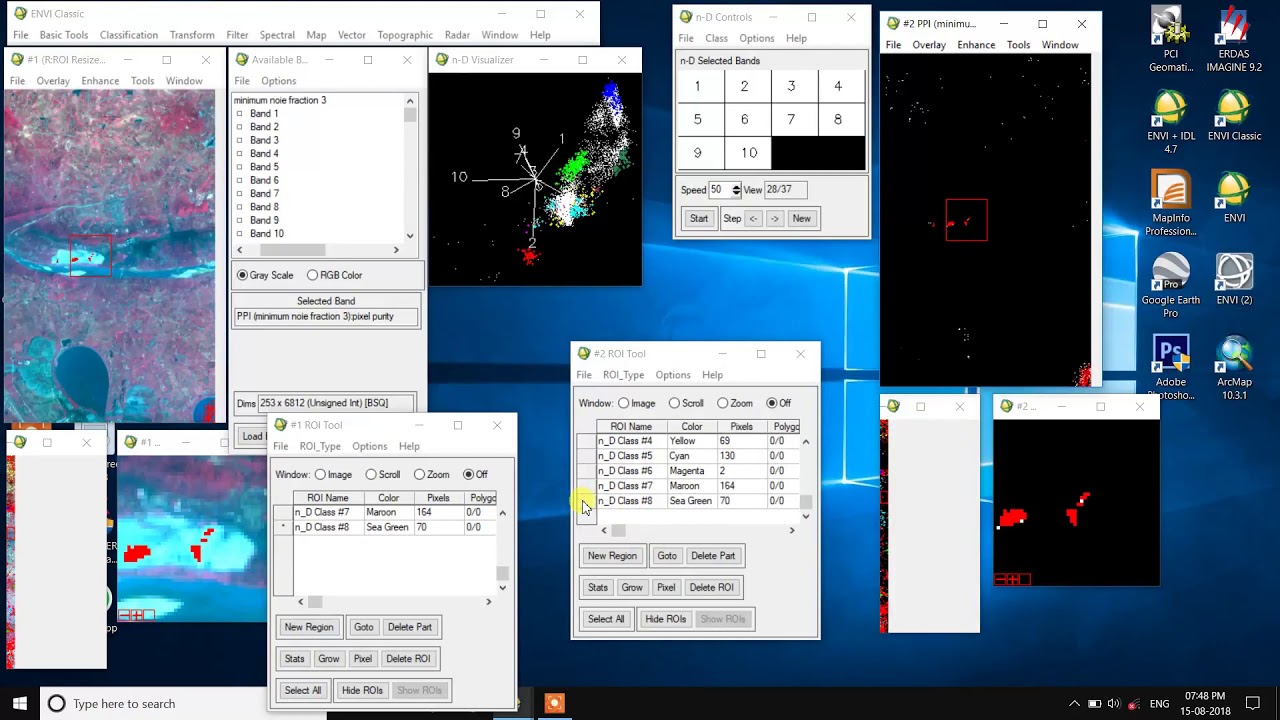Select n_D Class #5 Cyan row
The width and height of the screenshot is (1280, 720).
click(x=700, y=456)
